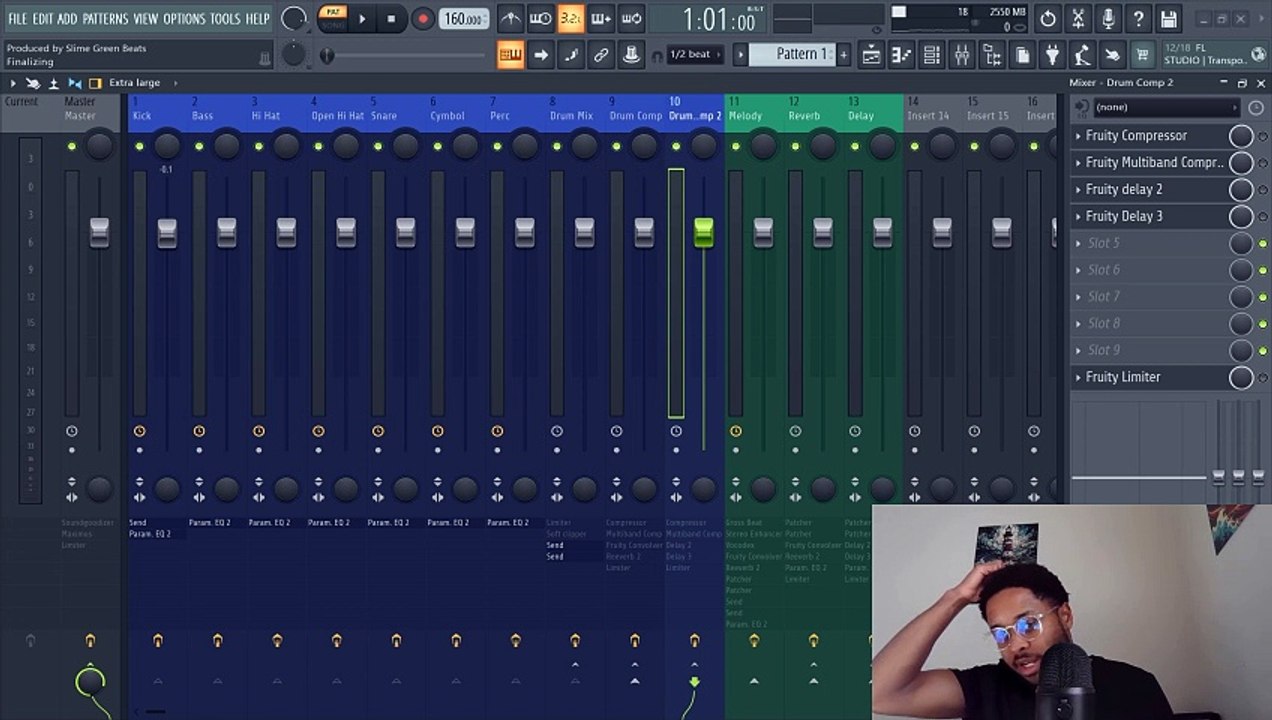Click the 160.000 tempo field
The image size is (1272, 720).
465,19
